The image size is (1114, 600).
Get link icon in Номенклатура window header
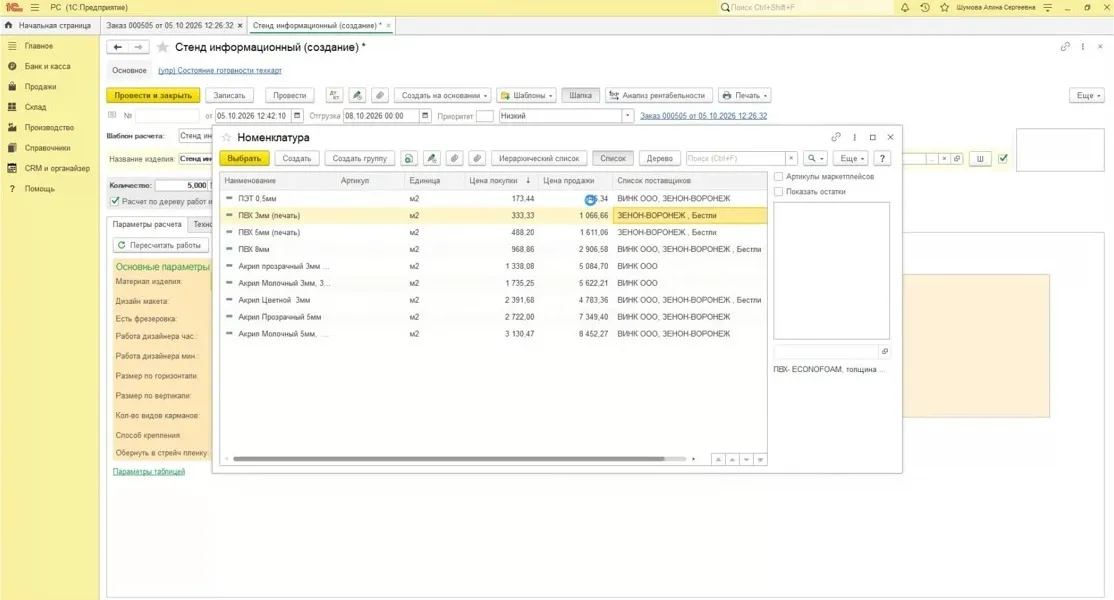click(836, 137)
